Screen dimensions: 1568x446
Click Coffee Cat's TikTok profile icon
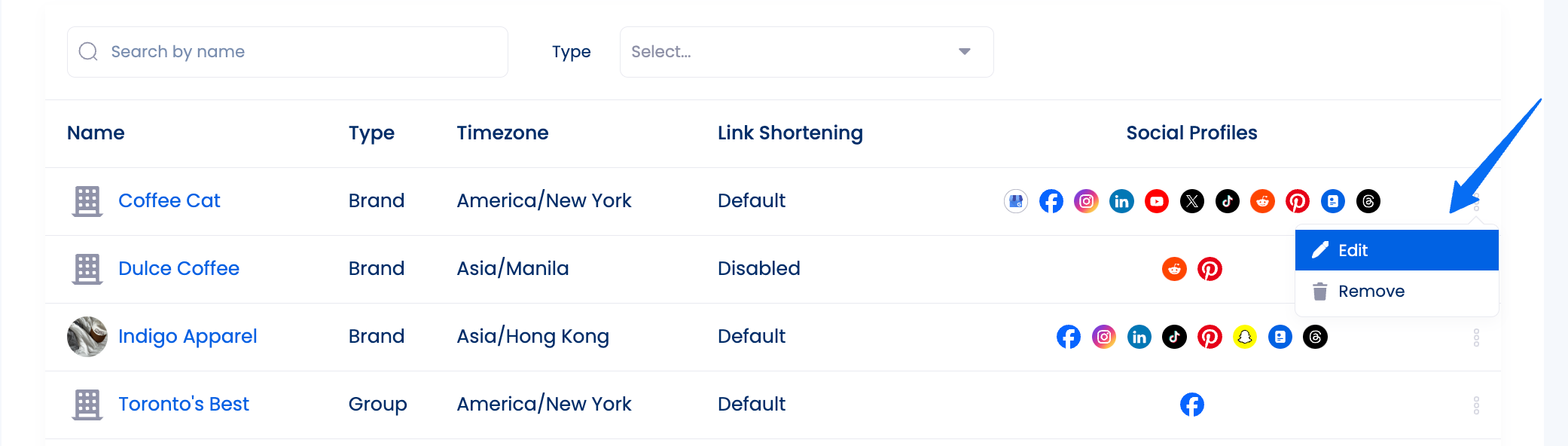point(1228,201)
